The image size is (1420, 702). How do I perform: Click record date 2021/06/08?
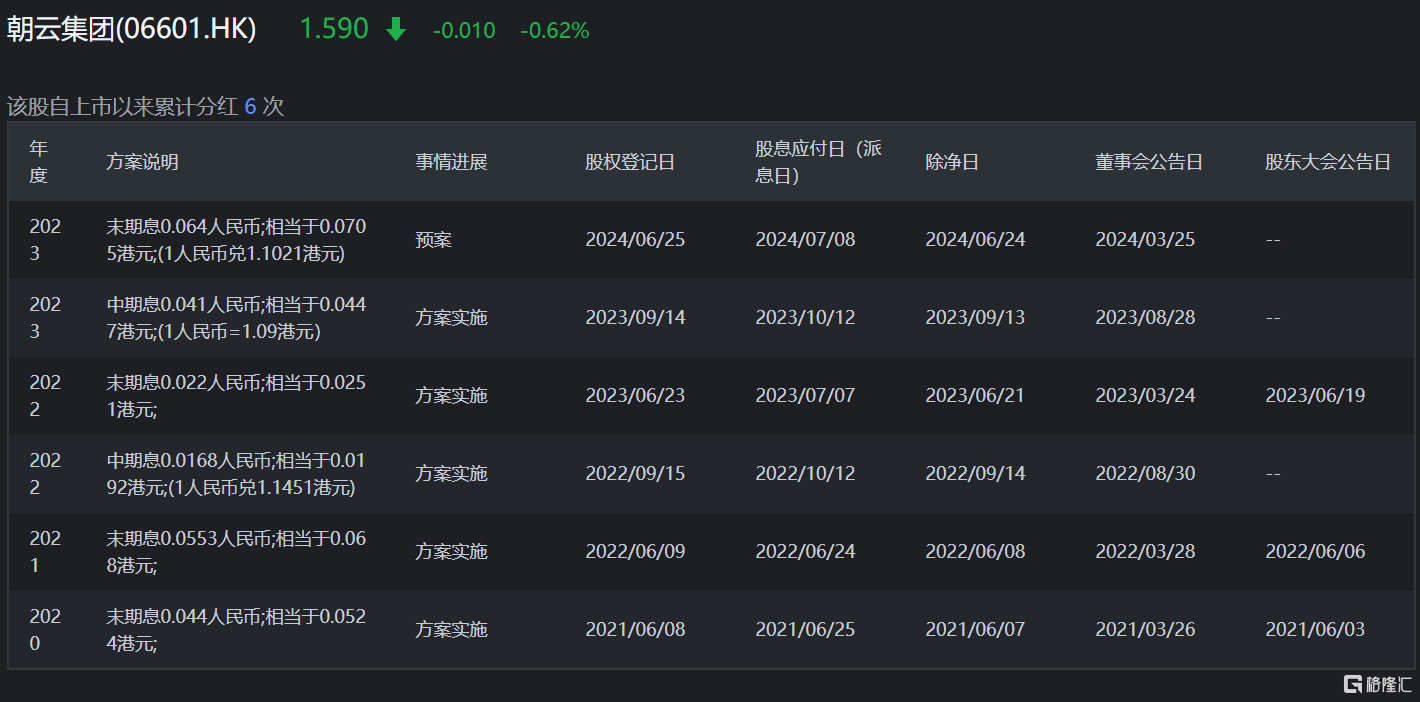635,630
